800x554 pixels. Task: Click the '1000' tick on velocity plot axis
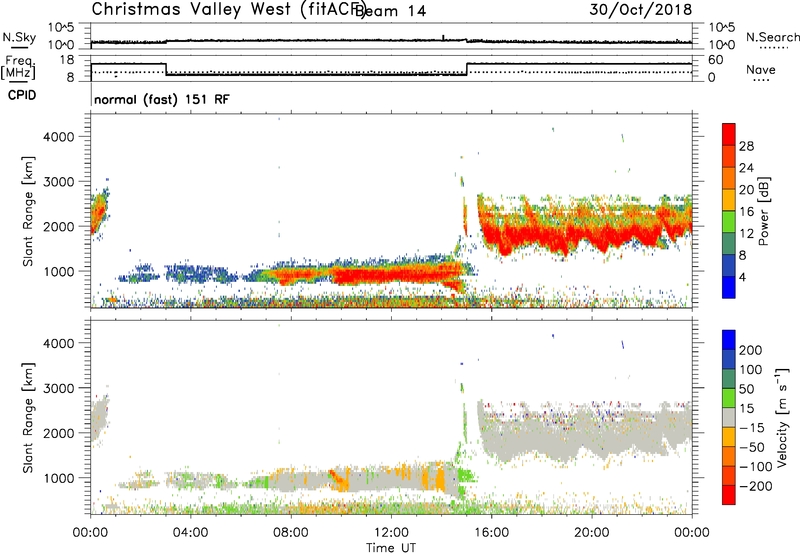tap(58, 478)
